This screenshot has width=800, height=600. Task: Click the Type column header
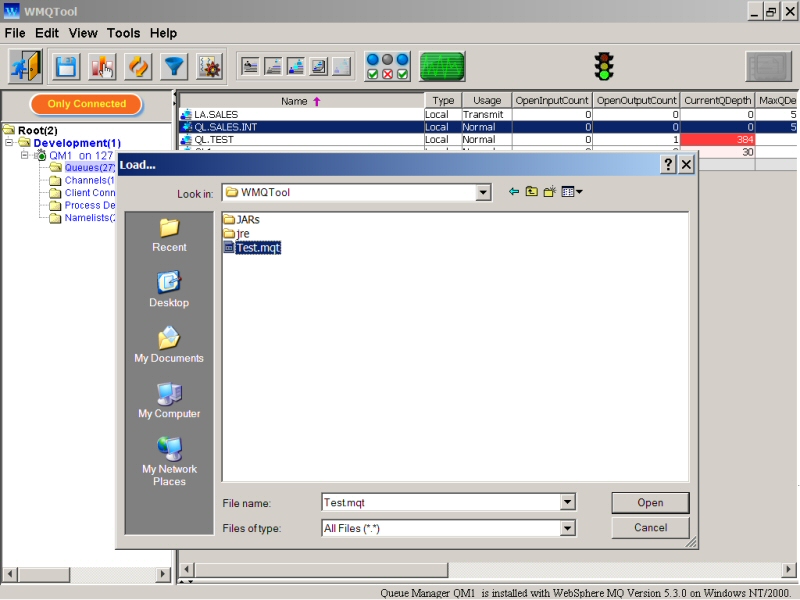[x=443, y=101]
